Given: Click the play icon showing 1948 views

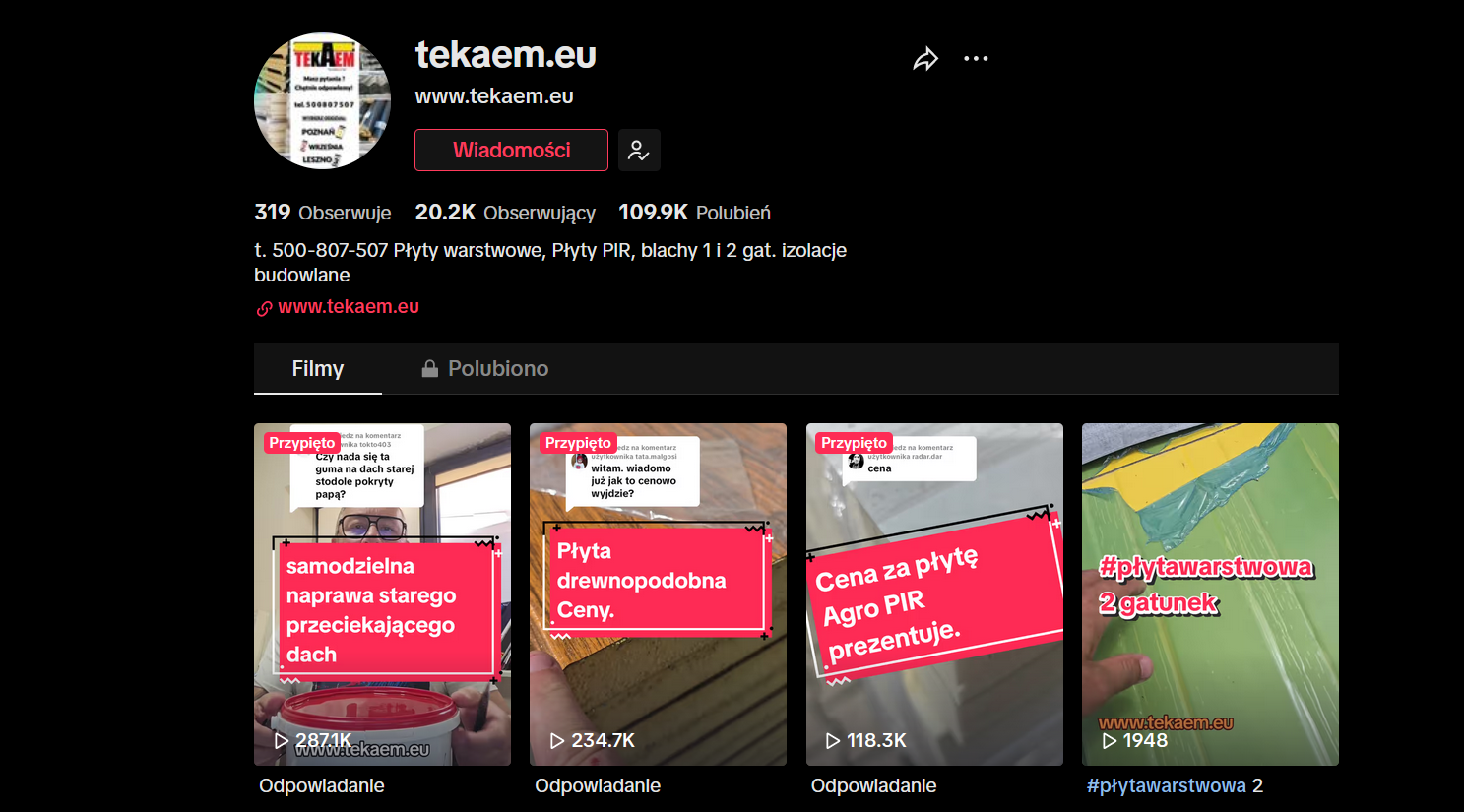Looking at the screenshot, I should click(x=1110, y=740).
